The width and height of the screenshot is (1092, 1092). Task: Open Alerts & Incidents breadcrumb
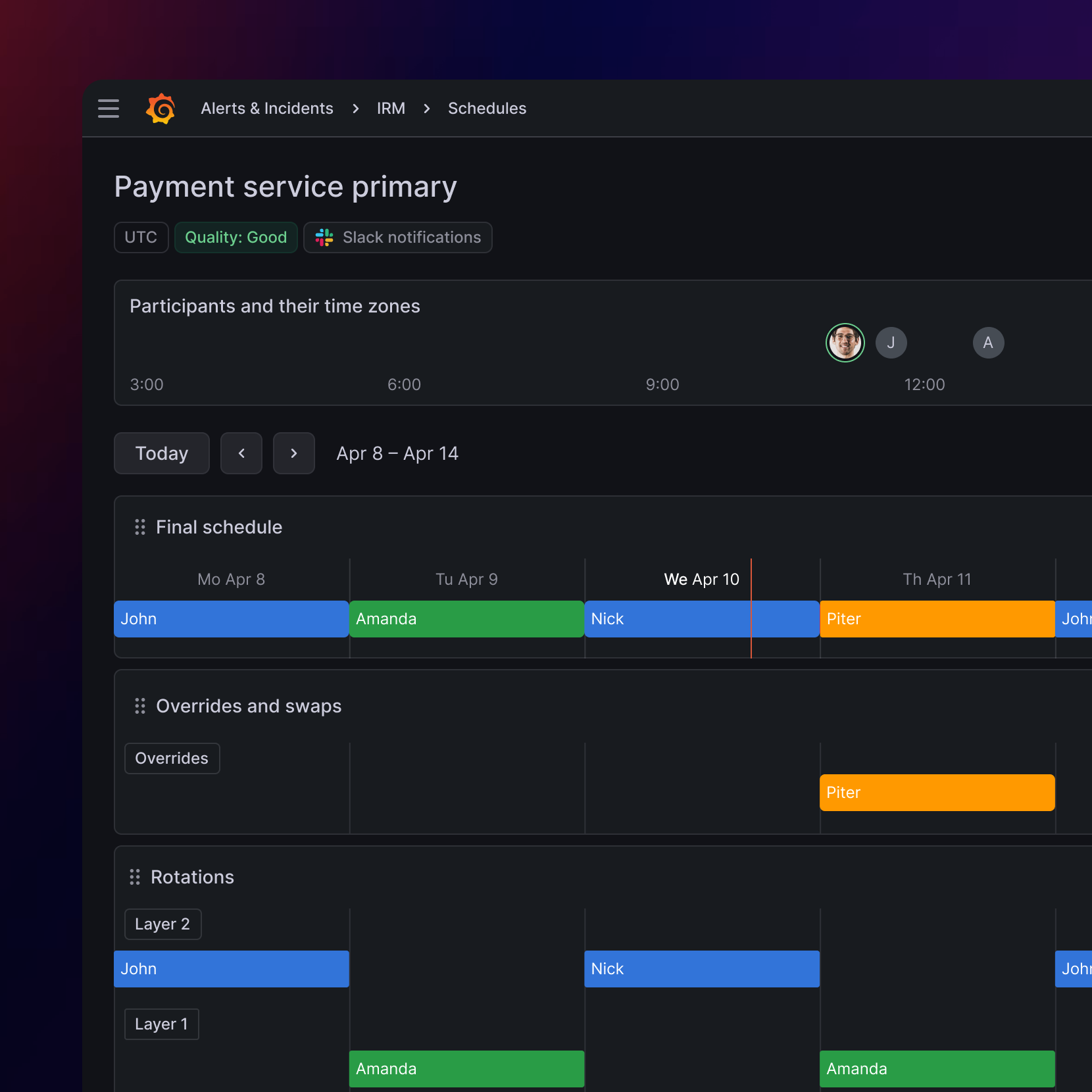(267, 109)
